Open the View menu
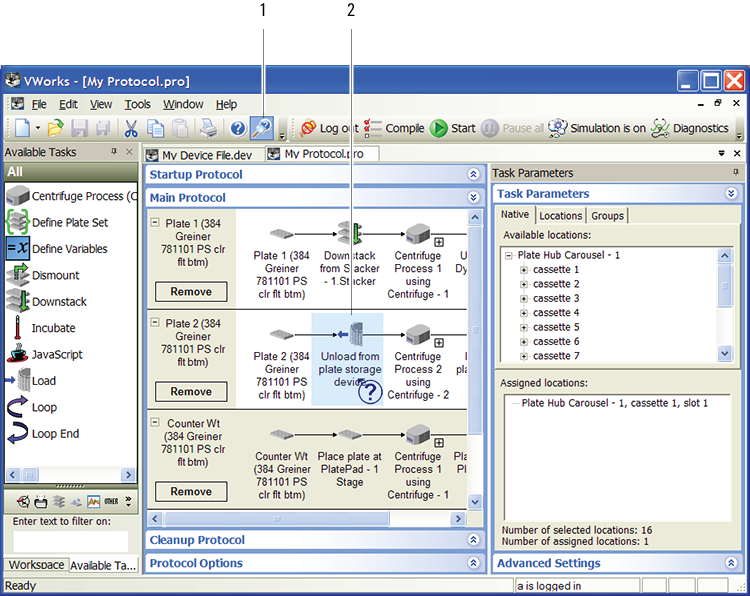 [101, 104]
